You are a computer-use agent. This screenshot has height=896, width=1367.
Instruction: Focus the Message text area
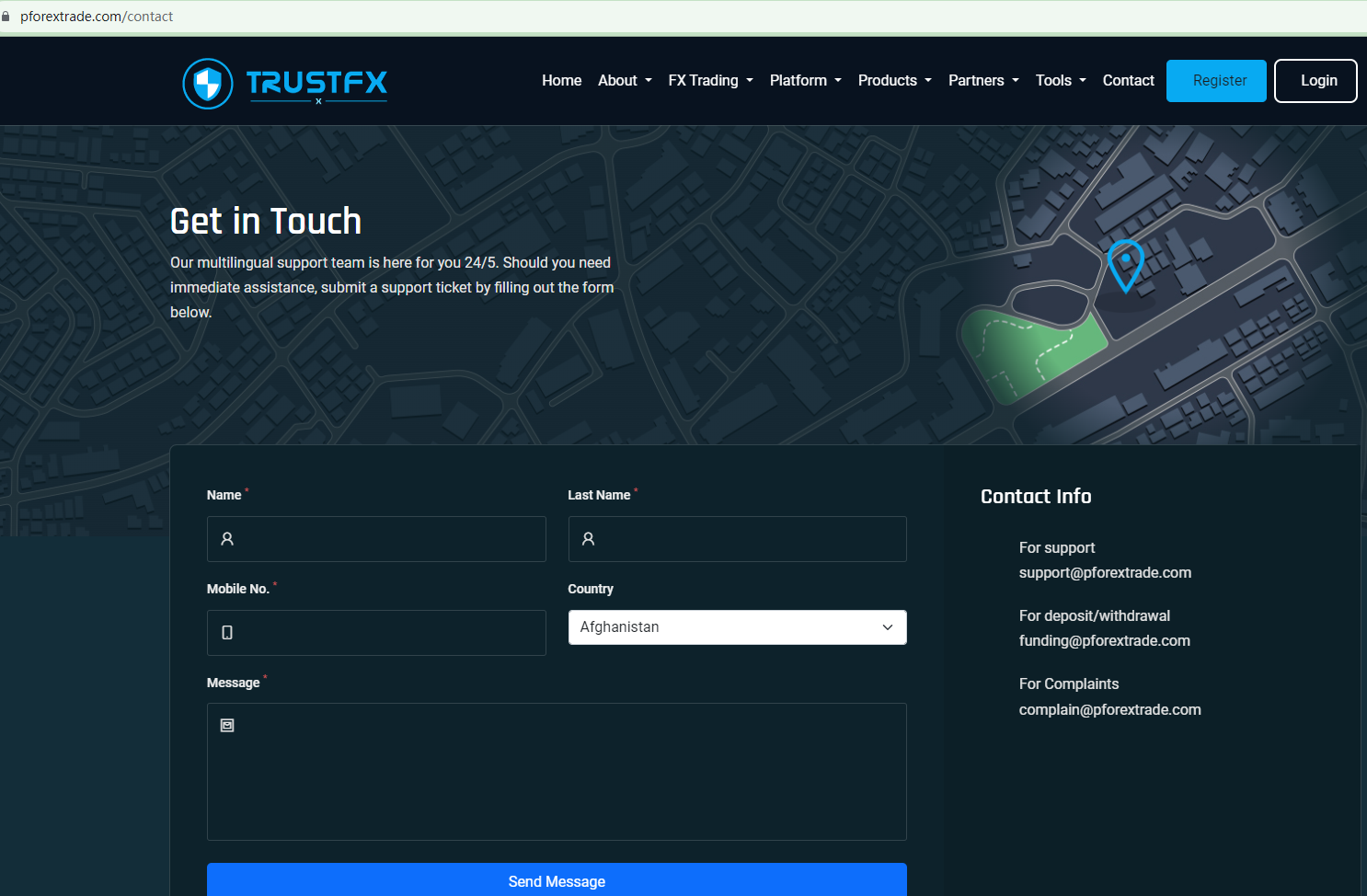click(x=557, y=772)
